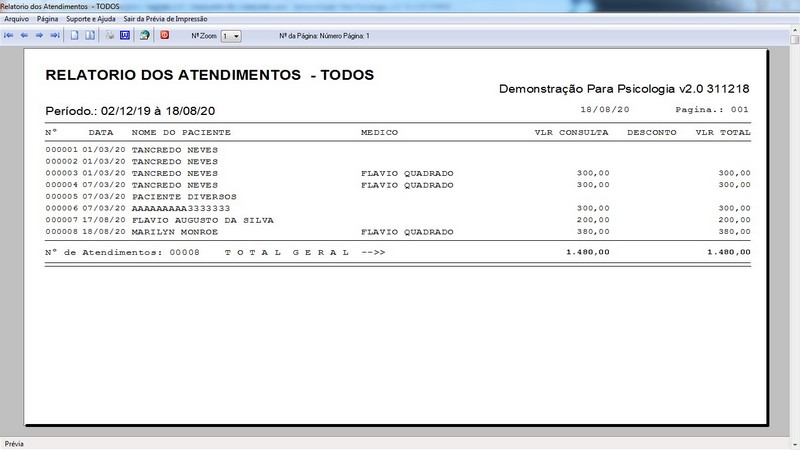Click the 'Pagina.: 001' text
This screenshot has width=800, height=450.
[x=712, y=110]
